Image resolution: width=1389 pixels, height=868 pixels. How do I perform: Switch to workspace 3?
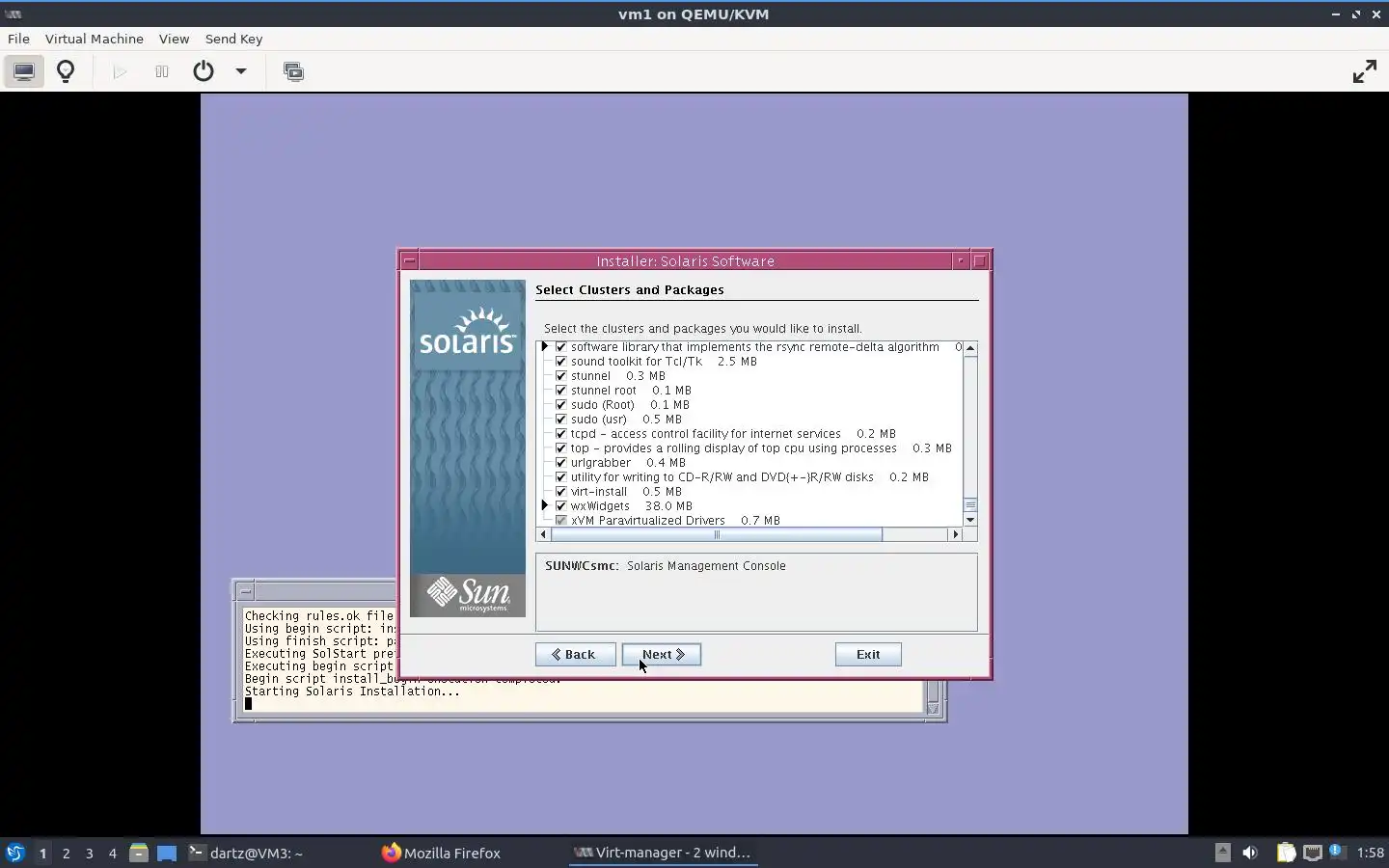tap(89, 853)
